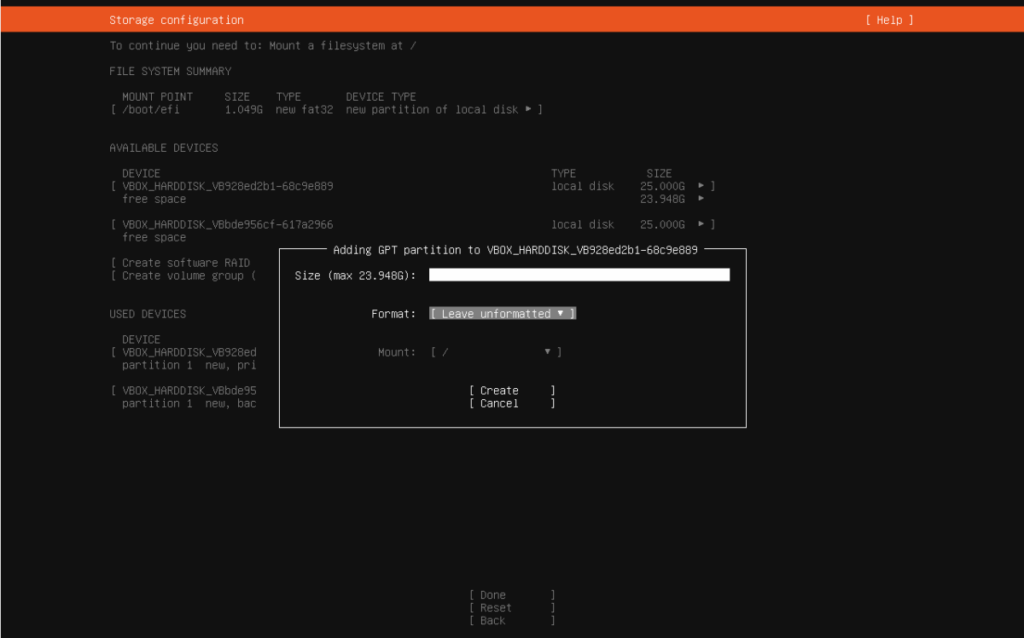Expand the VBOX_HARDDISK_VBbde956cf-617a2966 disk row arrow
The width and height of the screenshot is (1024, 638).
[701, 224]
